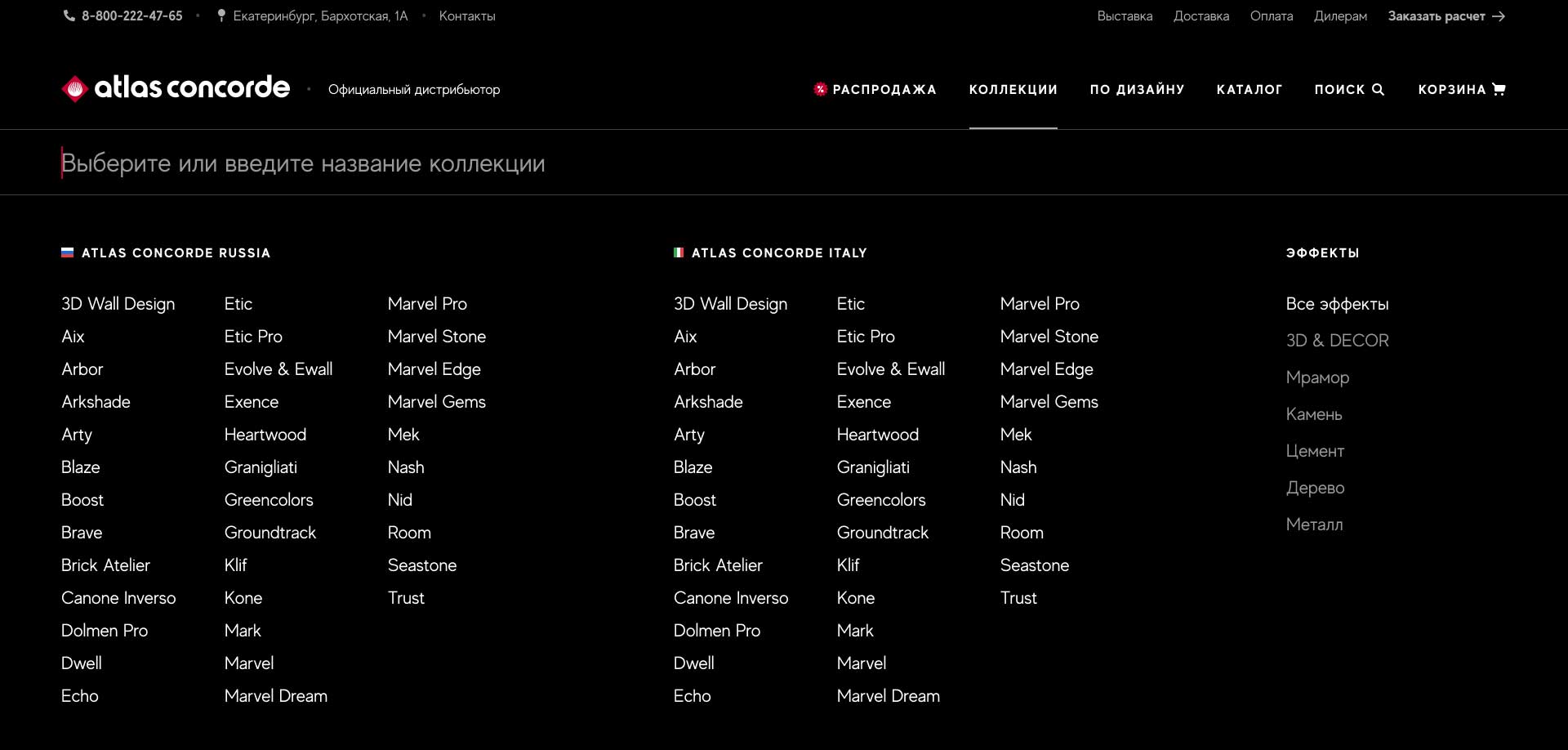Click the ATLAS CONCORDE RUSSIA heading
Image resolution: width=1568 pixels, height=750 pixels.
(176, 253)
